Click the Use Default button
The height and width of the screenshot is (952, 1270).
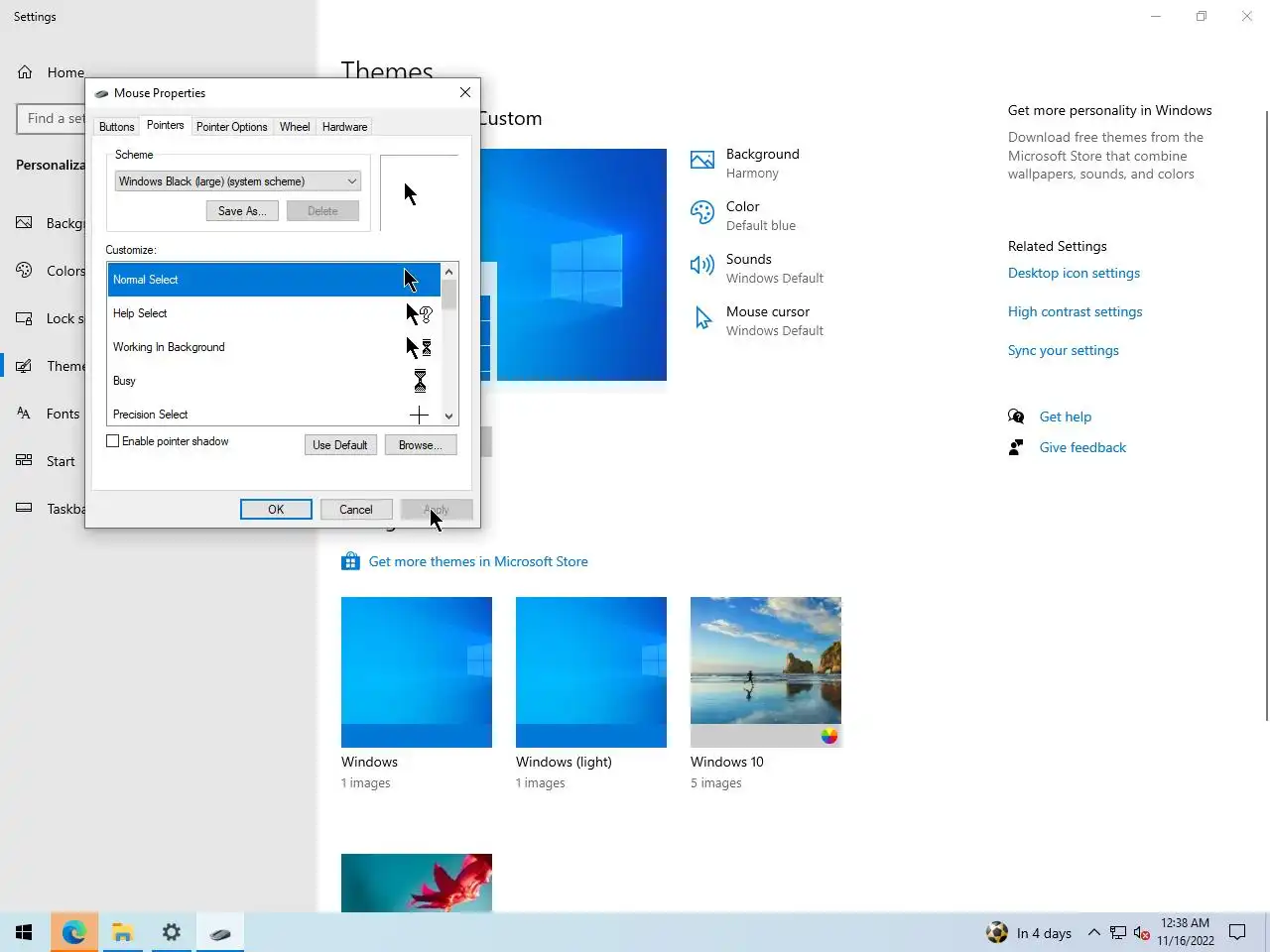coord(340,445)
